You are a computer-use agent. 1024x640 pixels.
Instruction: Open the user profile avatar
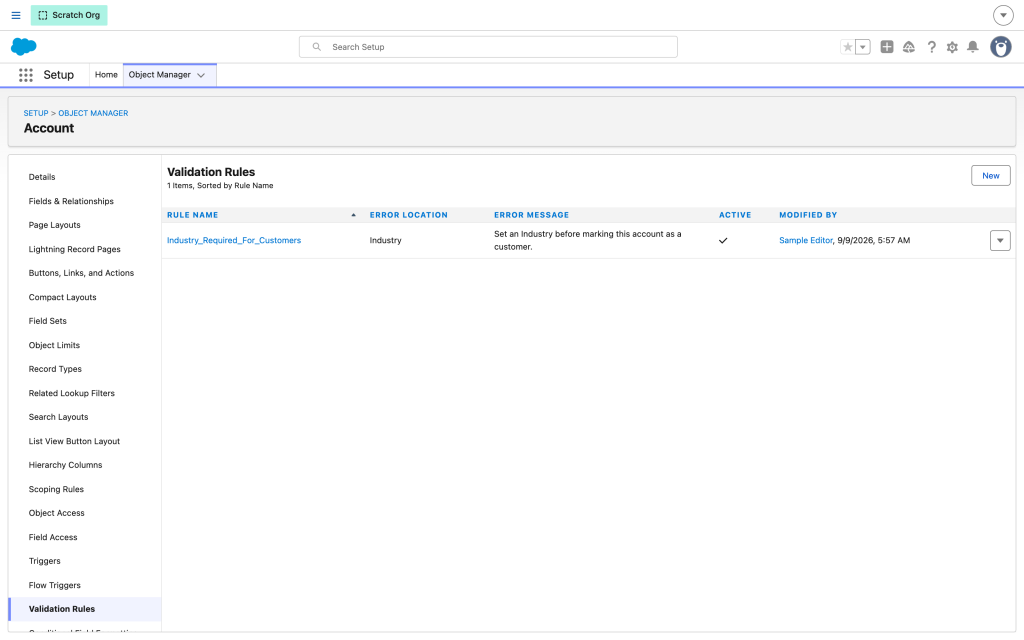[1000, 47]
